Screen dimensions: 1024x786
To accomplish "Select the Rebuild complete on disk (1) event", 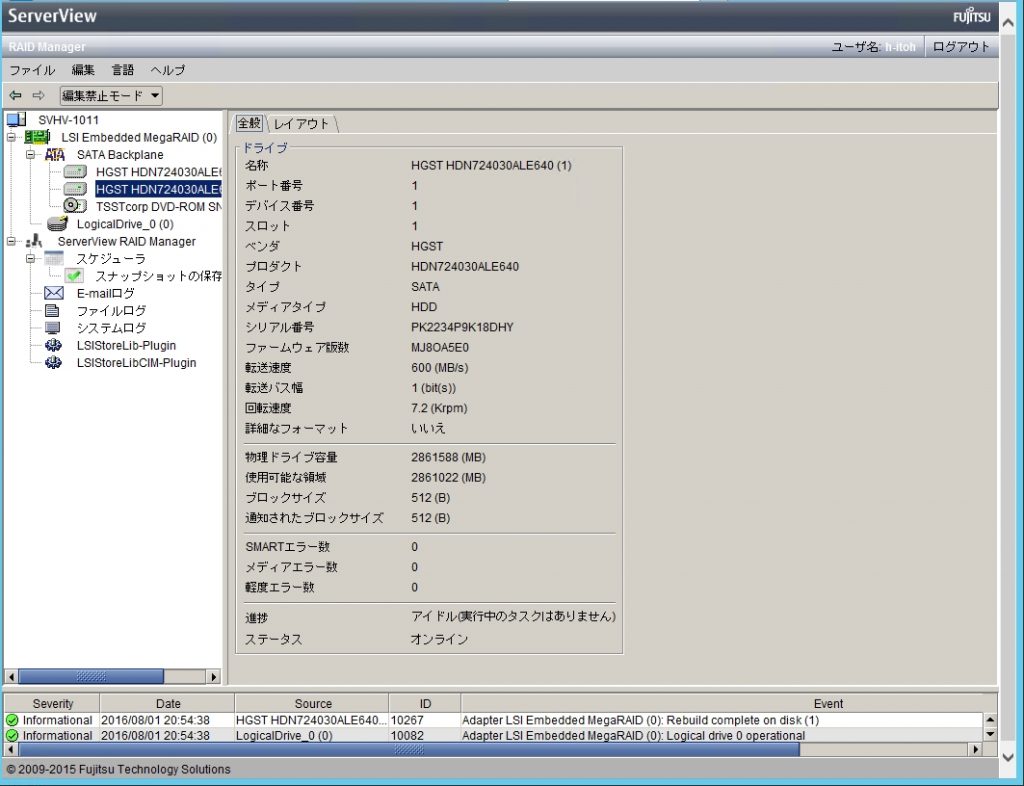I will point(494,720).
